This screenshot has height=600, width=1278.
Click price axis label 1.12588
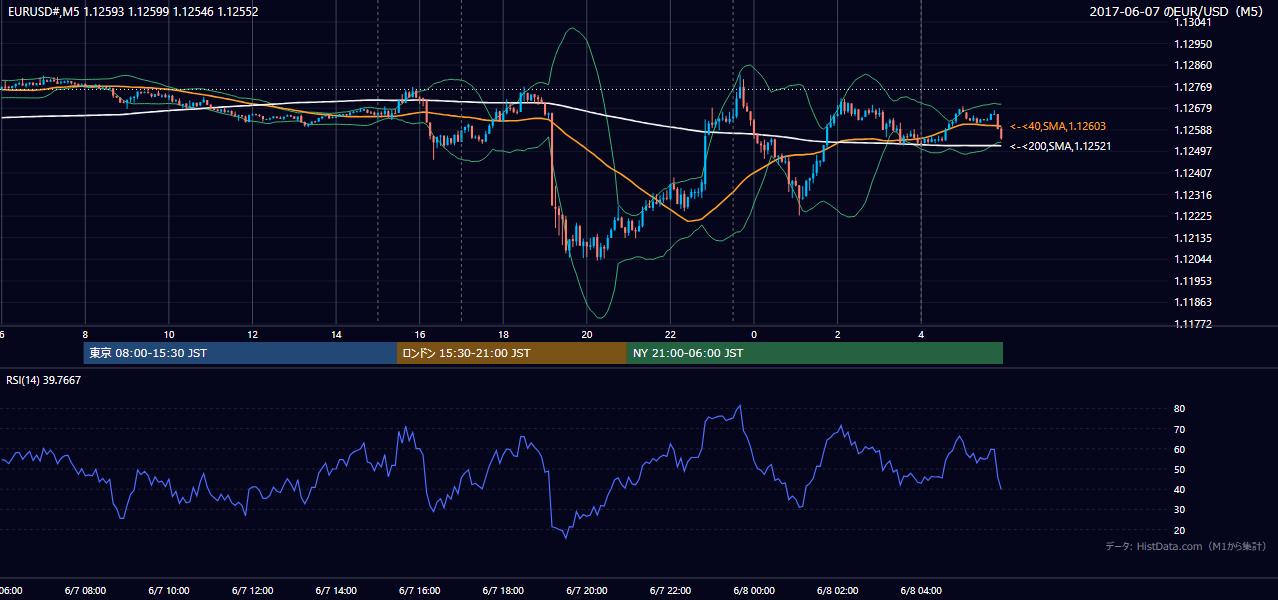1192,130
